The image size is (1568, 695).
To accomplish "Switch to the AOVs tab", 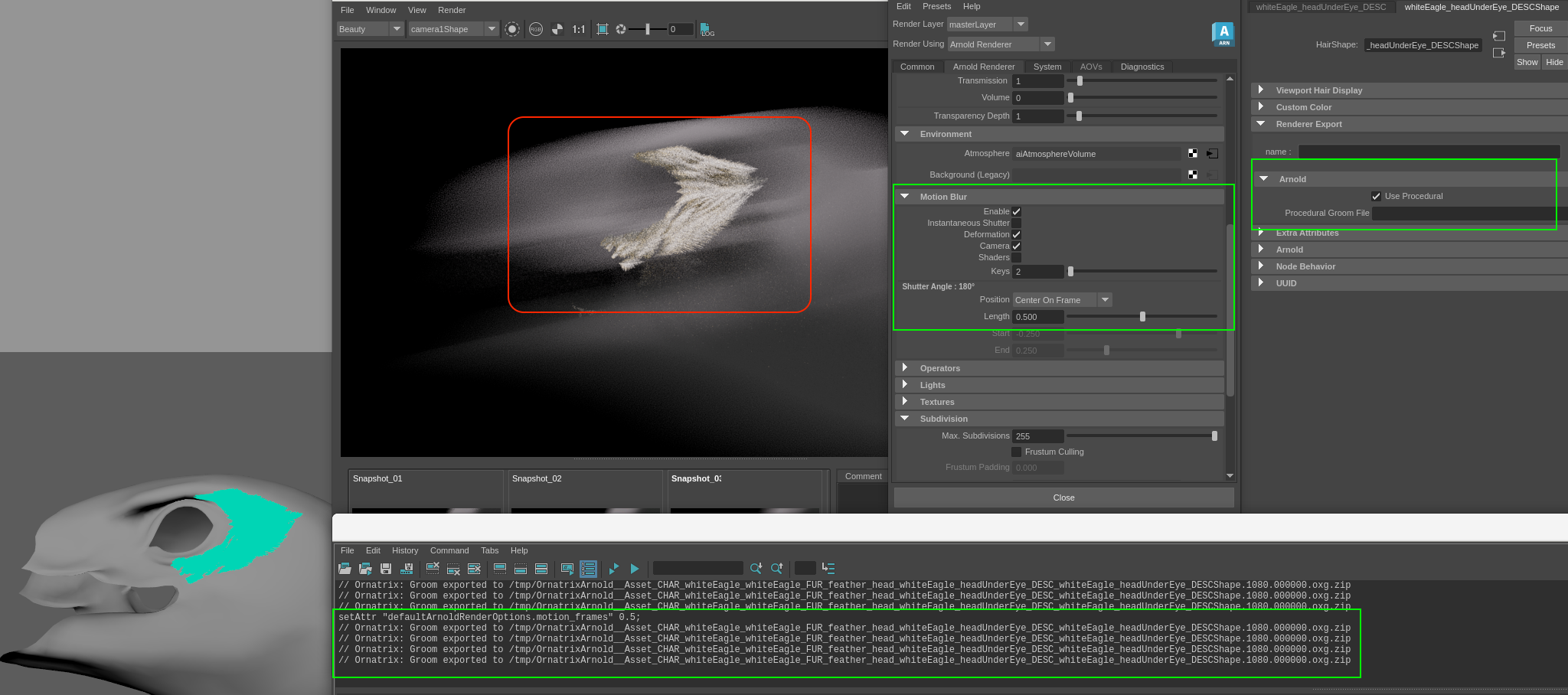I will (1090, 67).
